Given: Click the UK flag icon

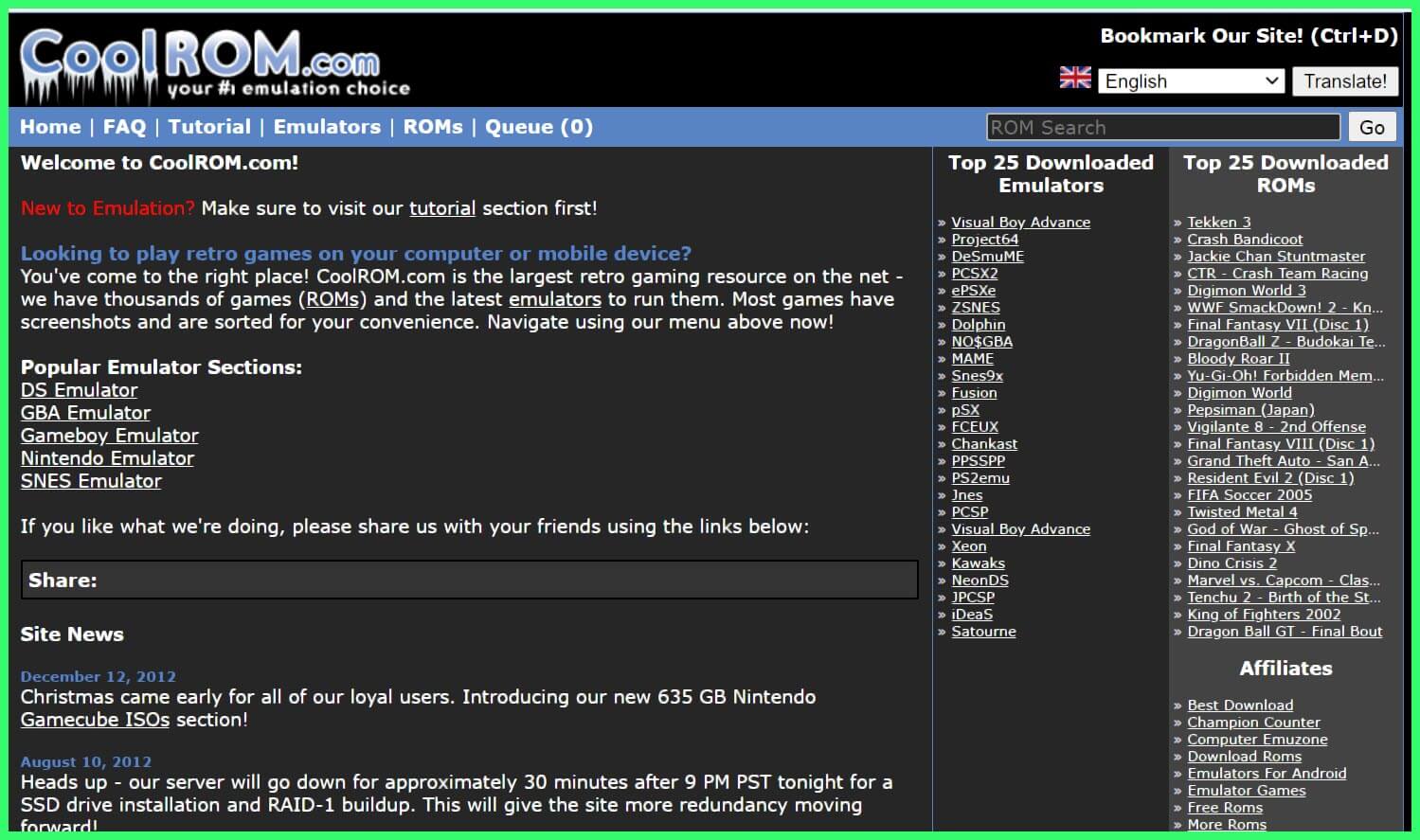Looking at the screenshot, I should tap(1075, 78).
